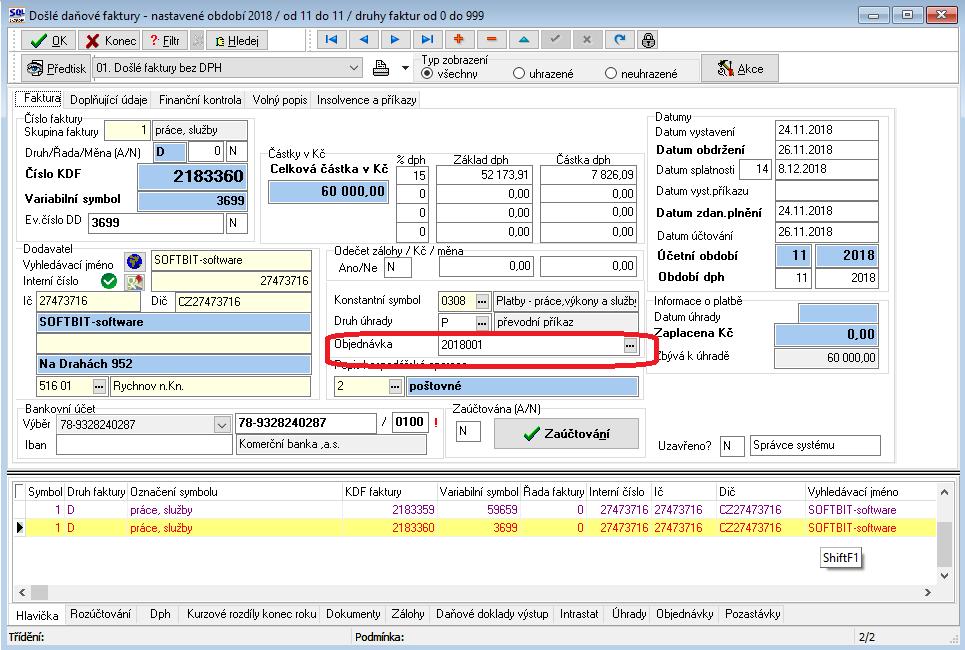Screen dimensions: 965x650
Task: Open the Úhrady bottom tab
Action: click(x=629, y=614)
